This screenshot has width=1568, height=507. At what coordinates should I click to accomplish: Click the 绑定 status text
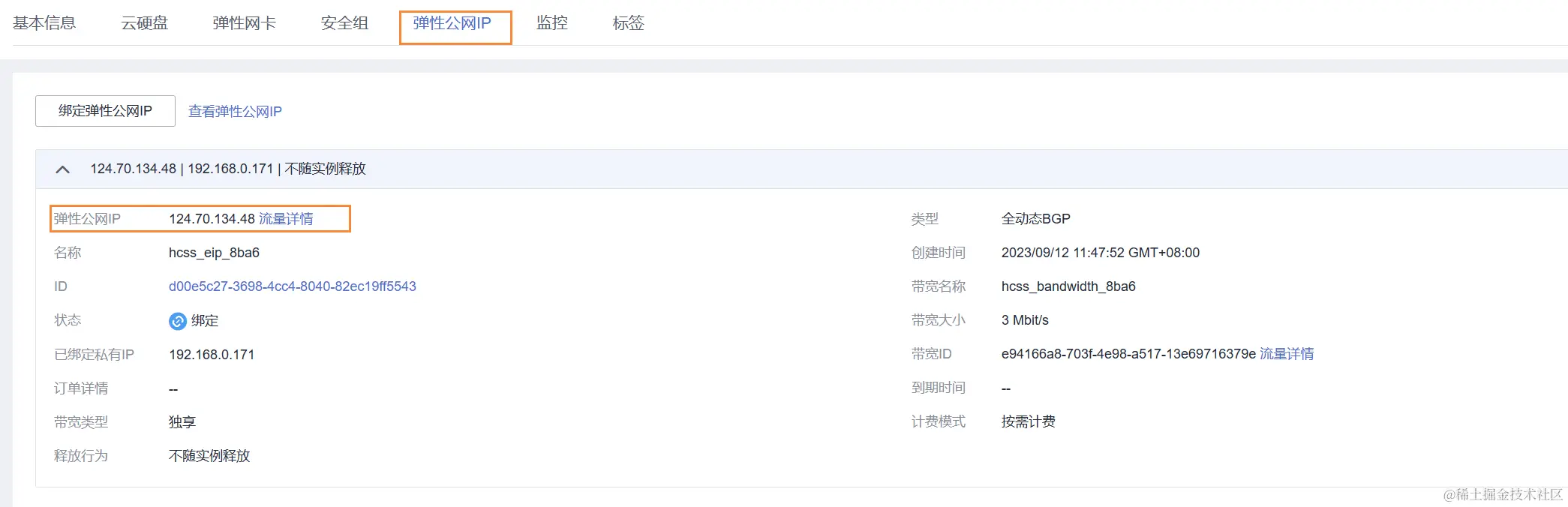tap(205, 321)
